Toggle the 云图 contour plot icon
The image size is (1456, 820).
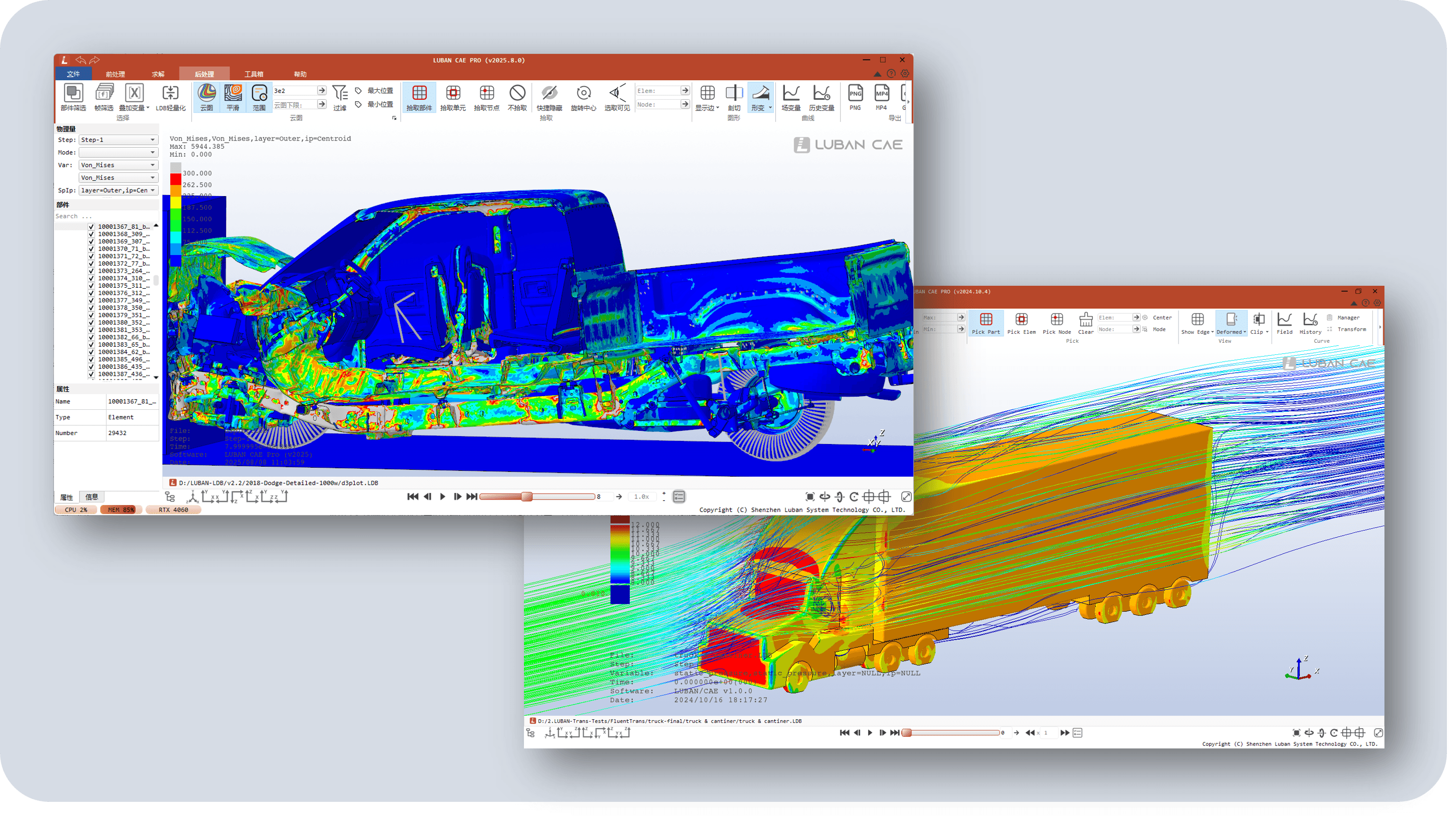207,93
